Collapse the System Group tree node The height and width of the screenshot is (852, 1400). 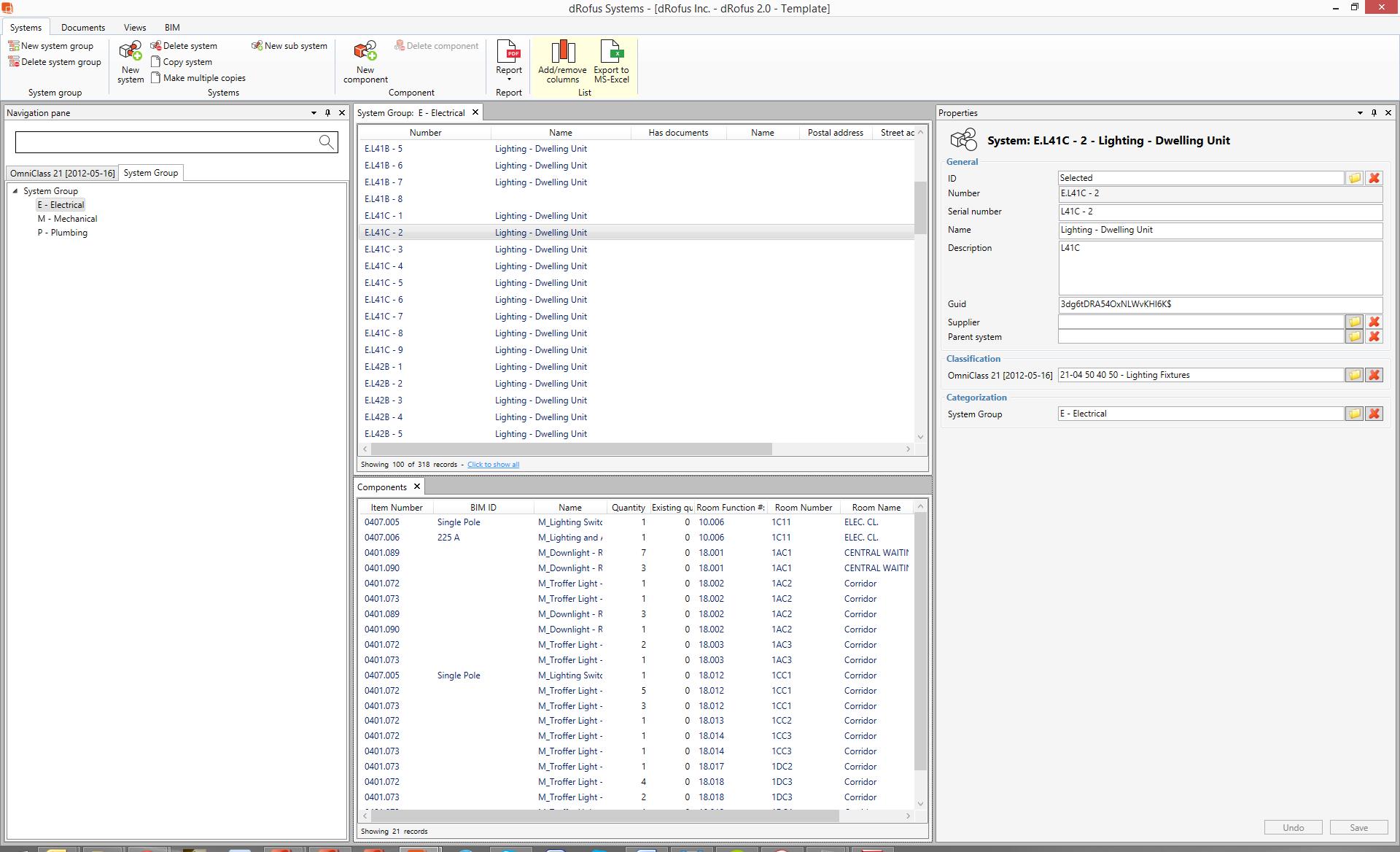(x=15, y=191)
